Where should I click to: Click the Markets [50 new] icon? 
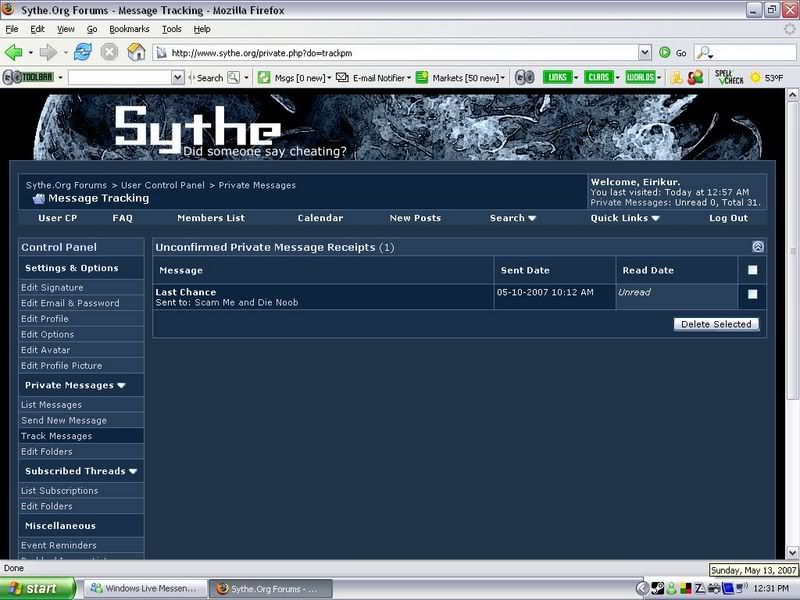(422, 78)
